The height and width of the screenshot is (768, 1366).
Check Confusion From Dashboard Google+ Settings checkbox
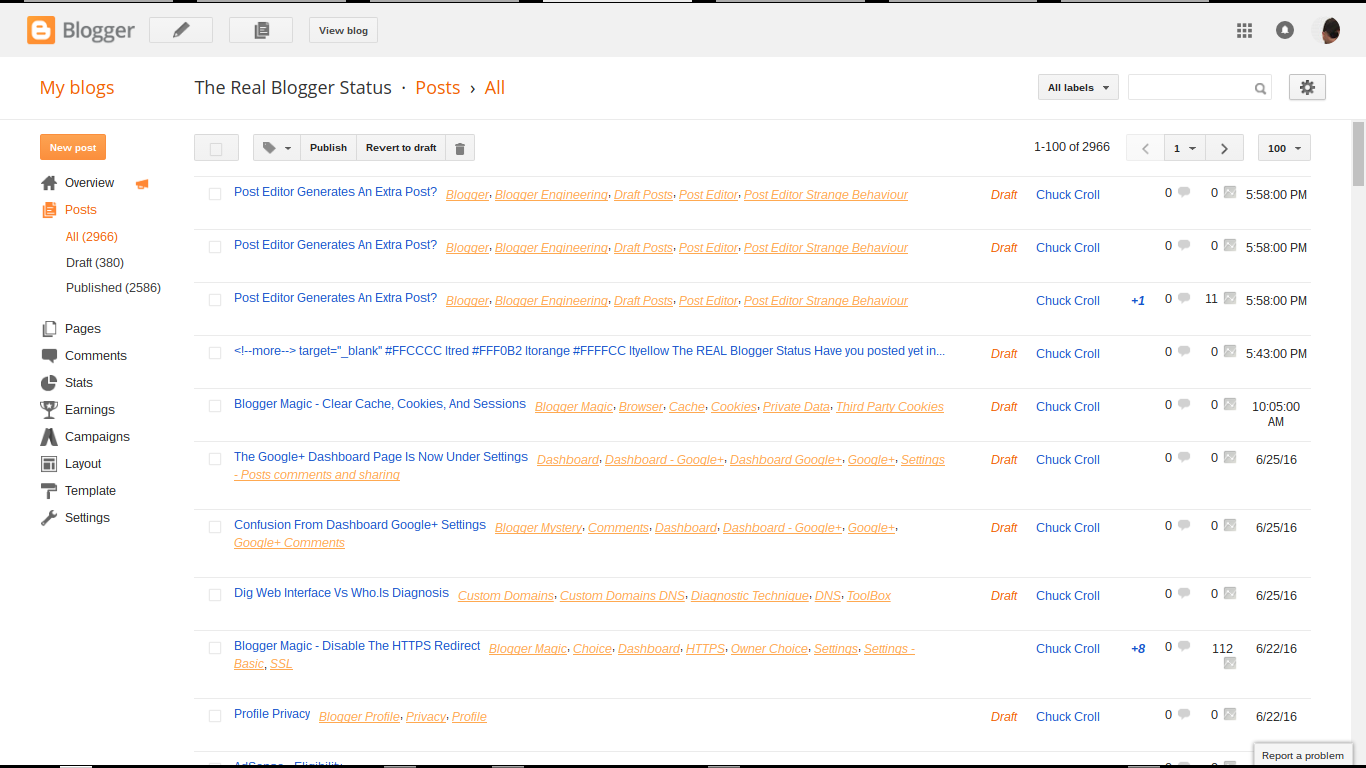click(215, 527)
